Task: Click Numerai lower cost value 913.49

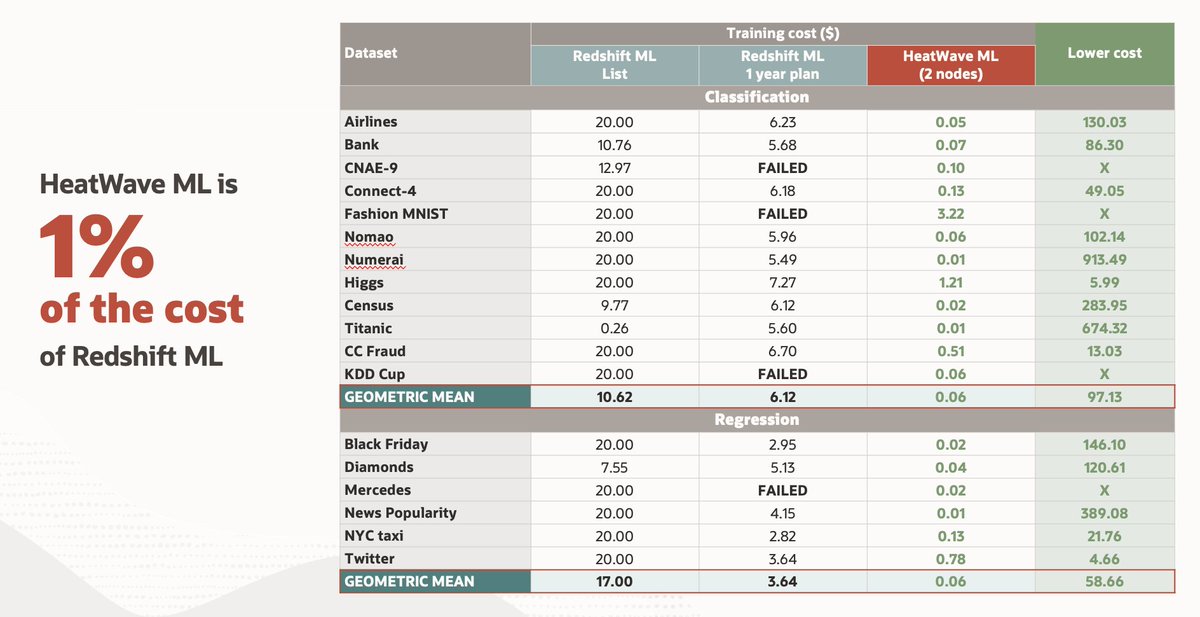Action: pos(1104,260)
